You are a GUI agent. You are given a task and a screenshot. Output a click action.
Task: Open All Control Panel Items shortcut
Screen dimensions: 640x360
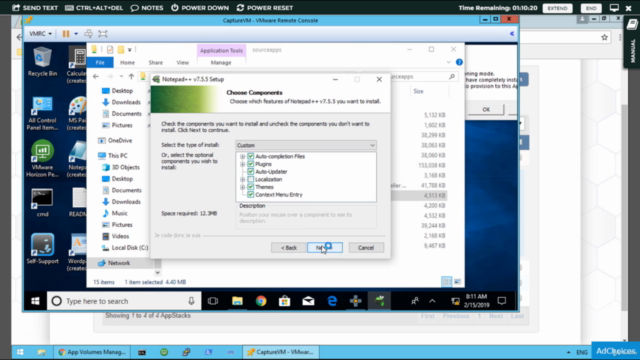tap(42, 113)
